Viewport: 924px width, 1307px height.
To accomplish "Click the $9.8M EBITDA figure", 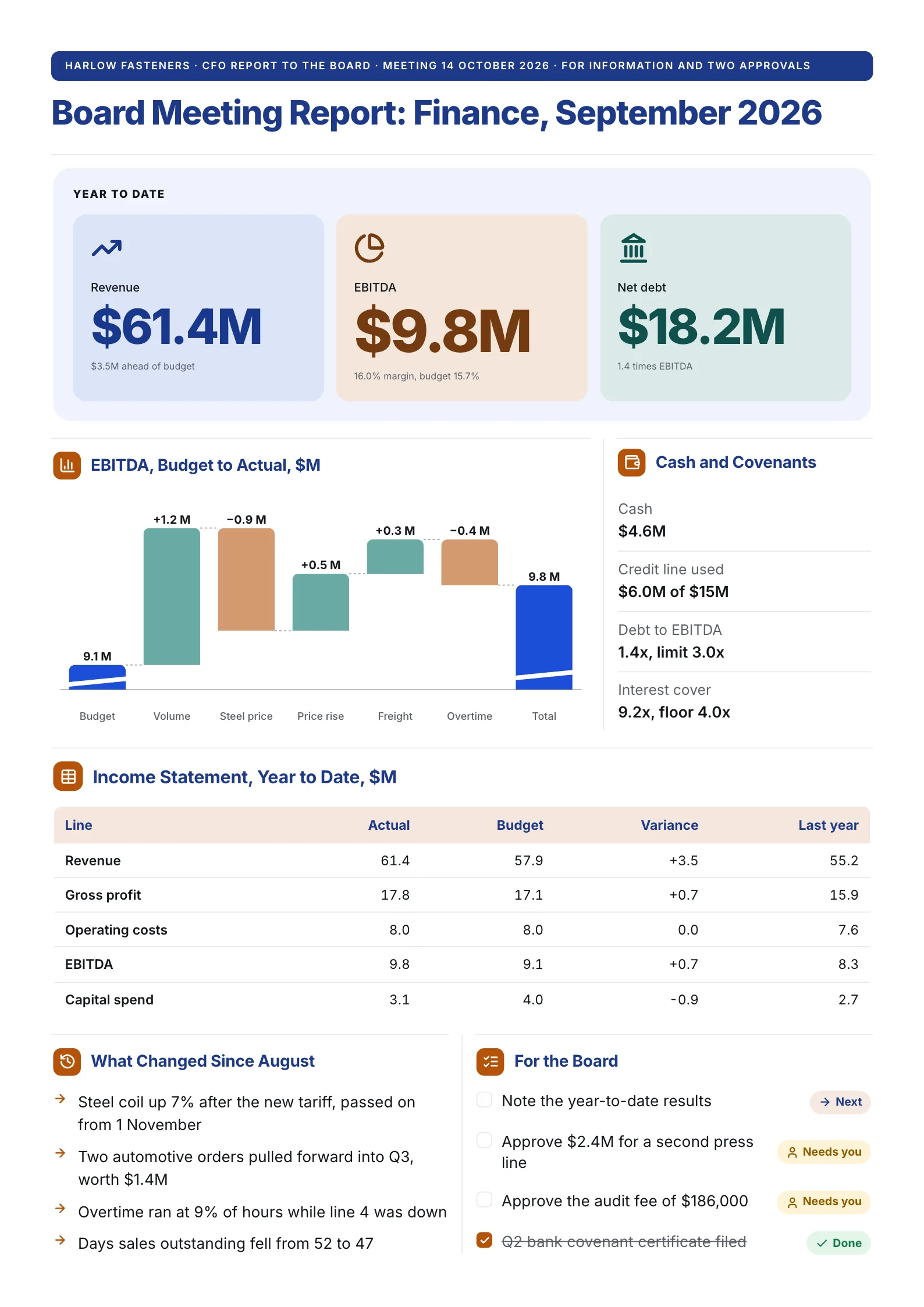I will click(x=443, y=331).
